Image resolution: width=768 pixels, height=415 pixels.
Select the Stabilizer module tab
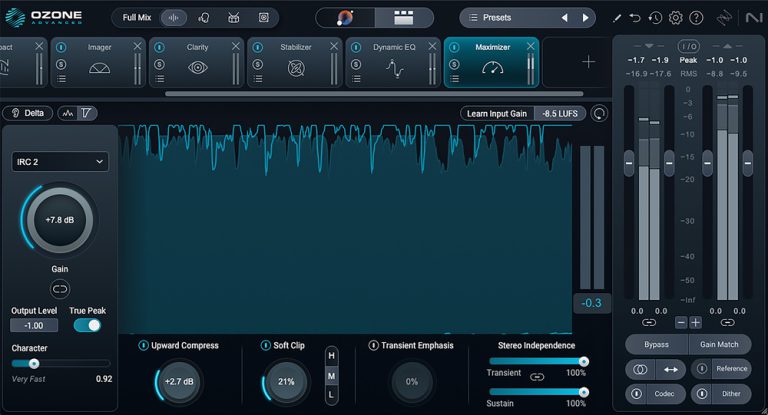[296, 63]
